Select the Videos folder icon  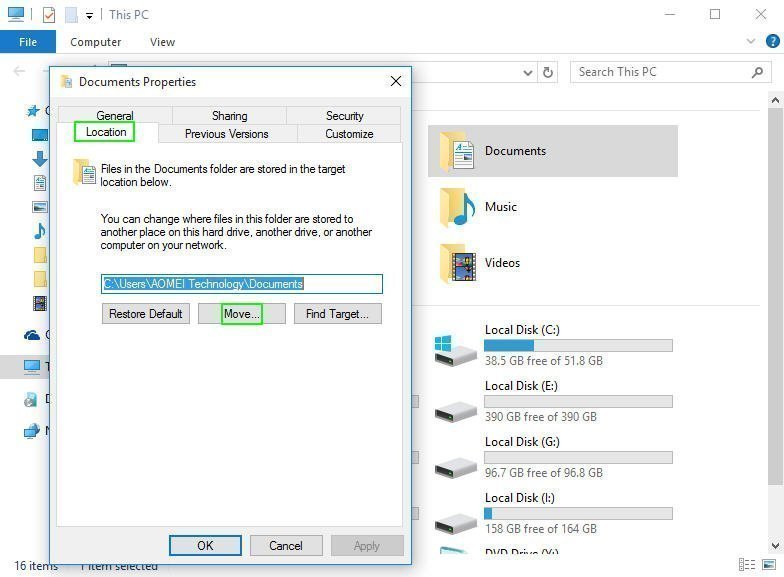[457, 263]
